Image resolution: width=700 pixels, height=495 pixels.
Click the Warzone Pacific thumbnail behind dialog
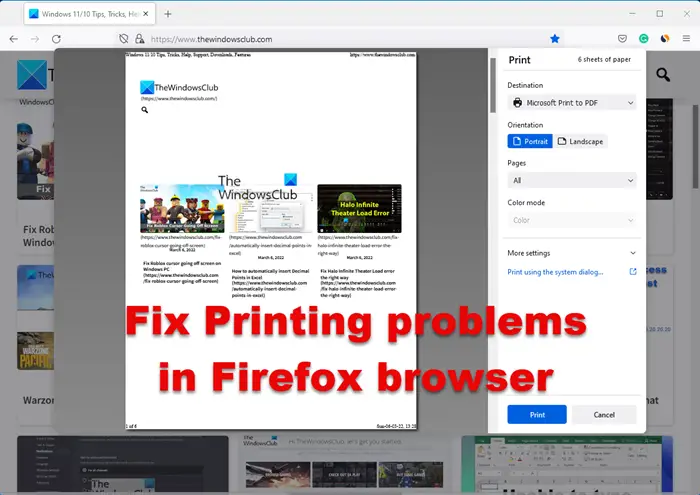(36, 351)
